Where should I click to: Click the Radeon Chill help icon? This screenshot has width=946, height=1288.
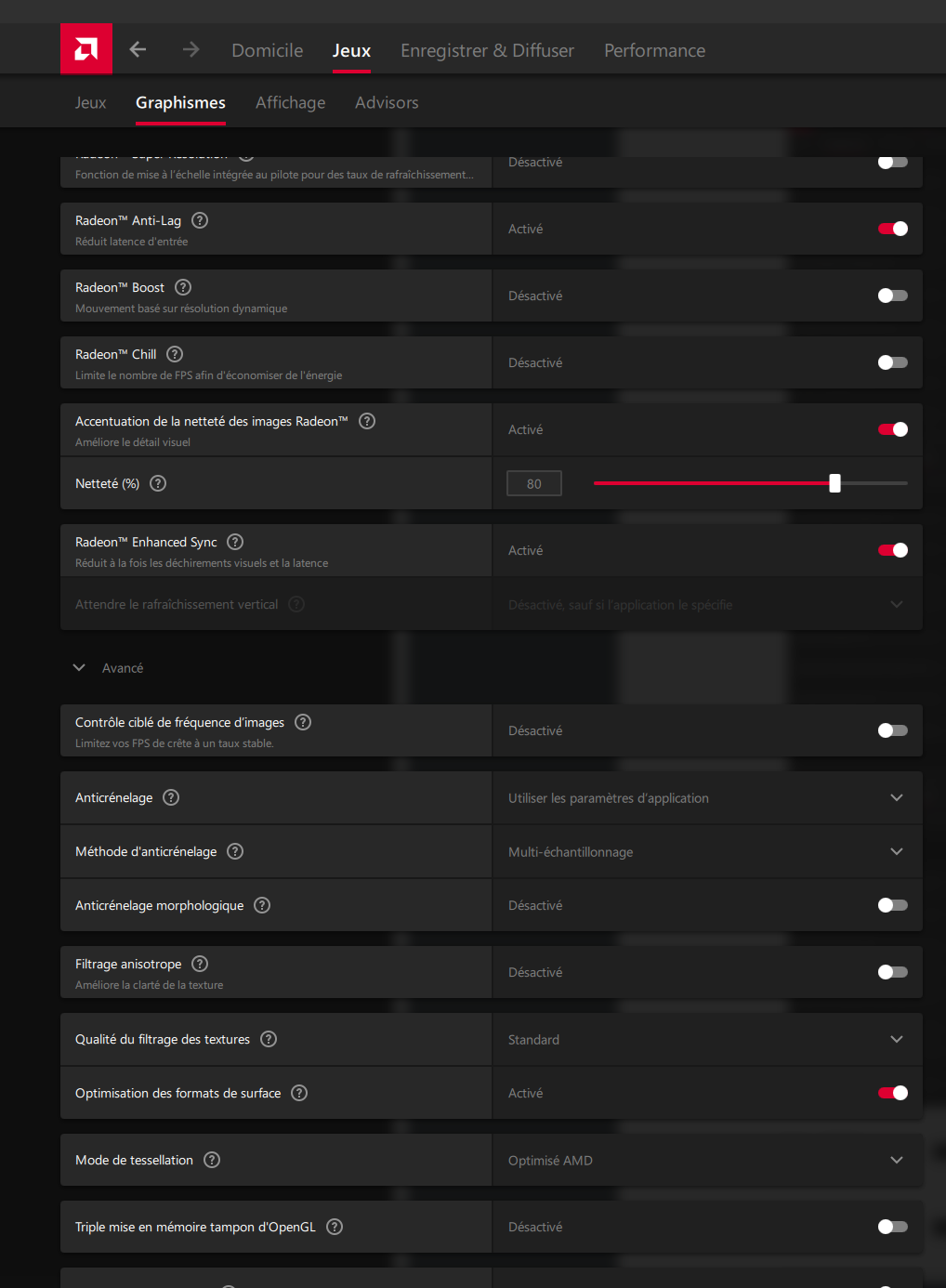point(175,354)
